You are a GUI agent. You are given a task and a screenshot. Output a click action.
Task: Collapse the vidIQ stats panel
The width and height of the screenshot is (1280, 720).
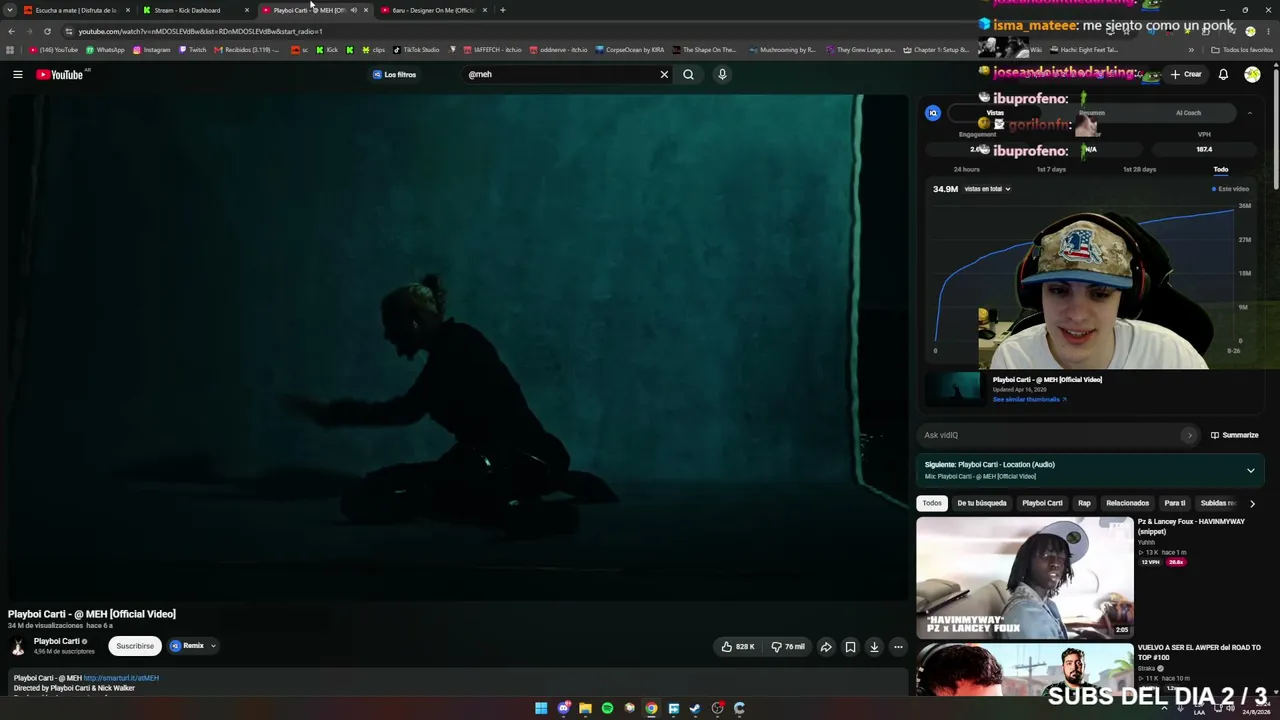1249,113
